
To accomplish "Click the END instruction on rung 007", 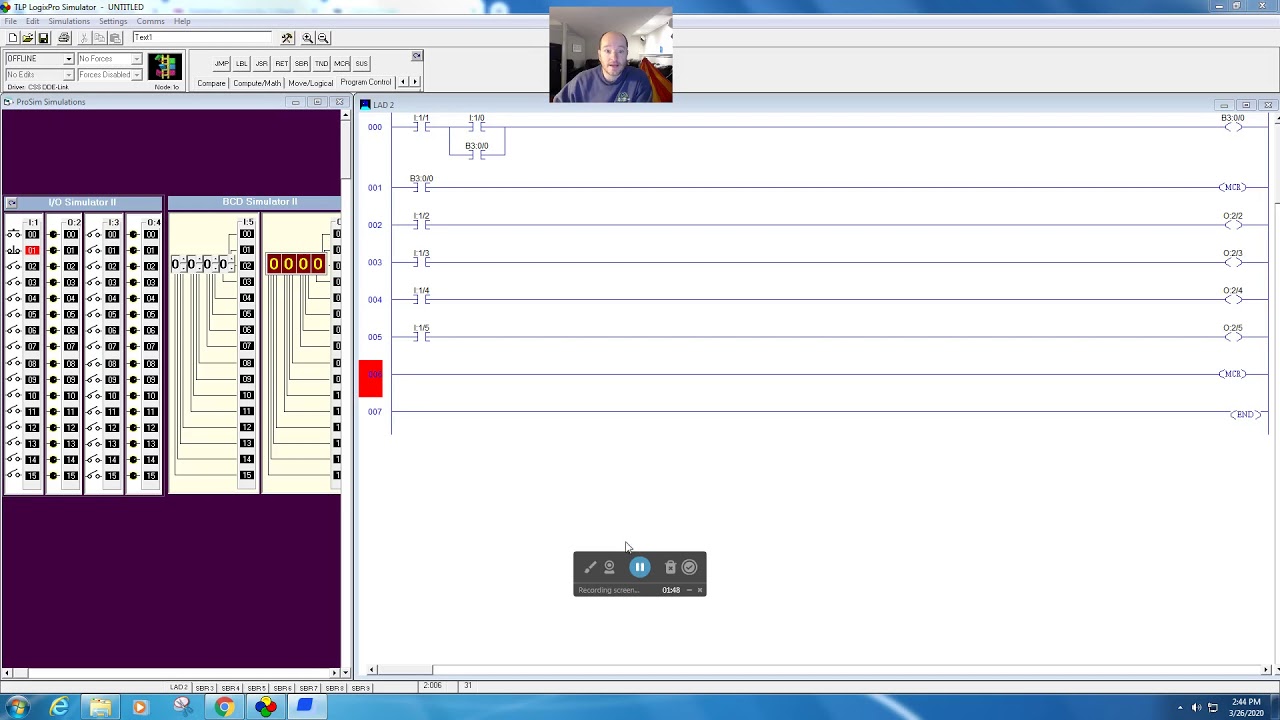I will coord(1245,414).
